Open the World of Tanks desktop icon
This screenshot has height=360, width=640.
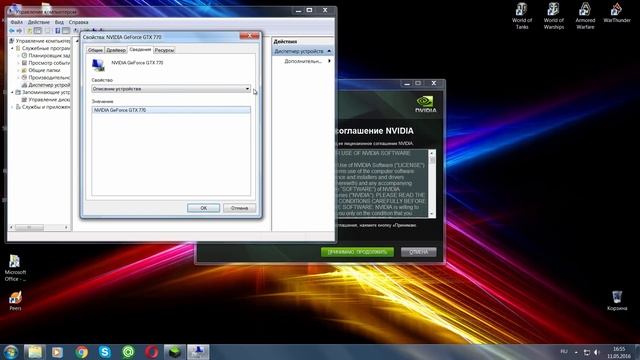click(522, 16)
